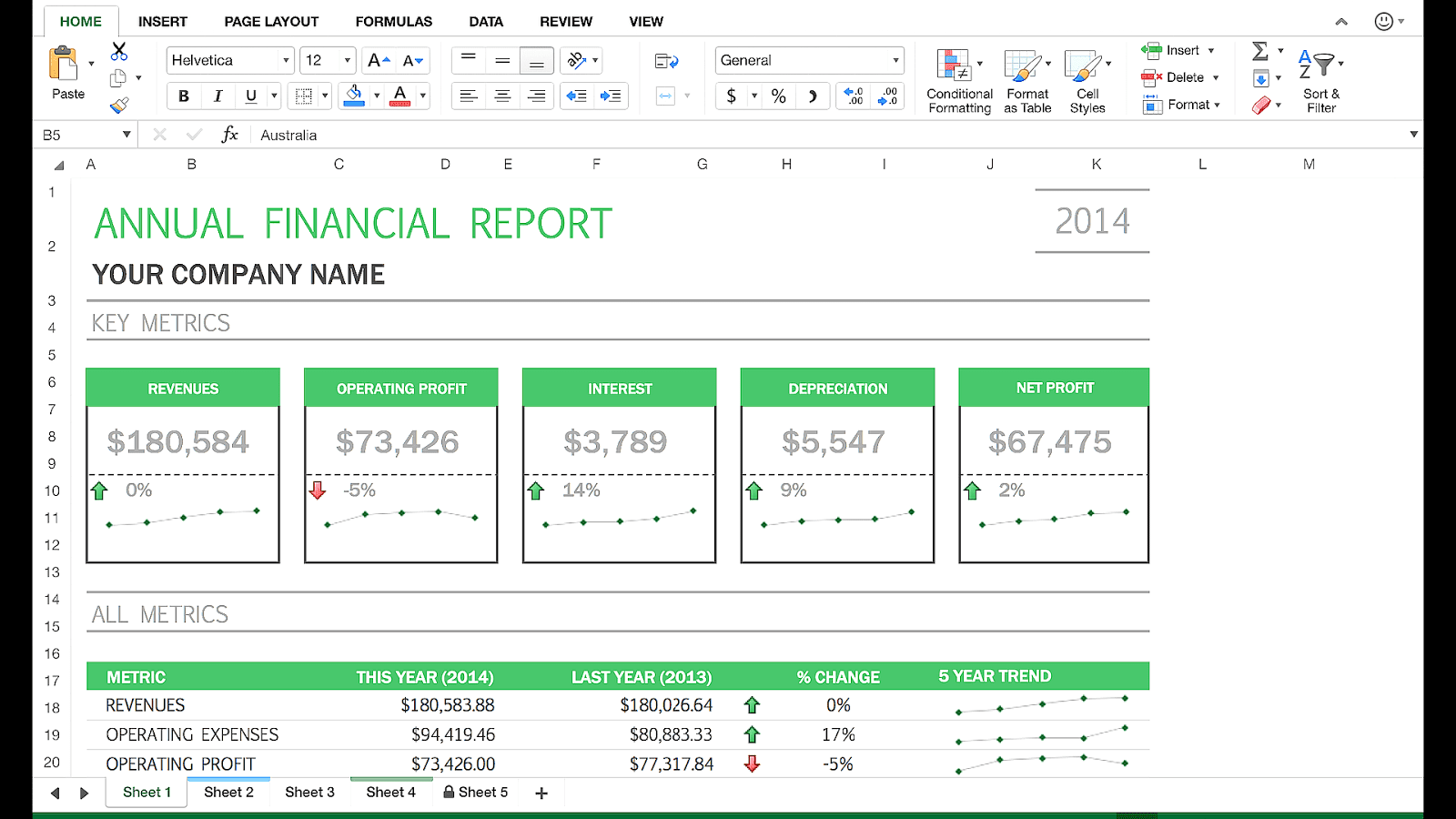Copy selection with the copy icon
This screenshot has width=1456, height=819.
(118, 78)
